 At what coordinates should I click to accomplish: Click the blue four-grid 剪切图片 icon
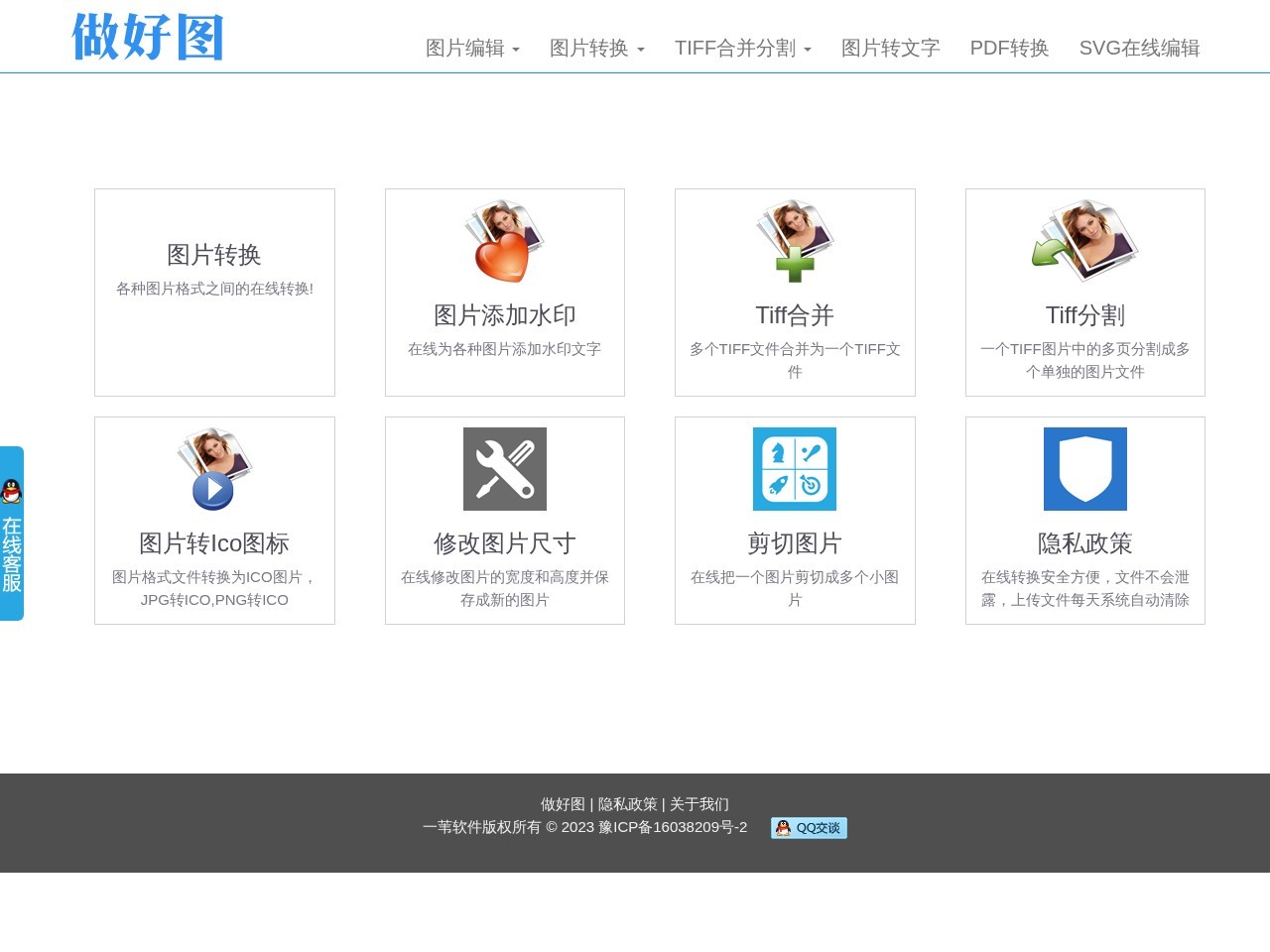tap(795, 469)
